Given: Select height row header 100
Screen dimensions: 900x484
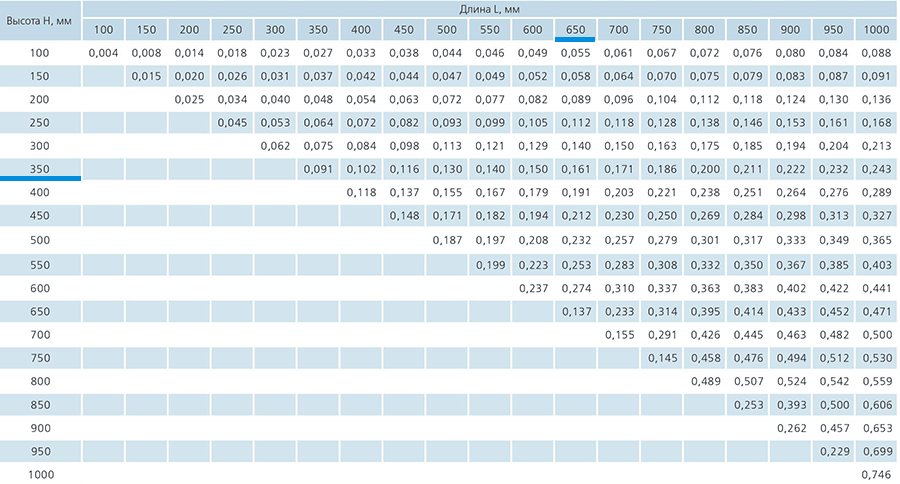Looking at the screenshot, I should (x=40, y=53).
